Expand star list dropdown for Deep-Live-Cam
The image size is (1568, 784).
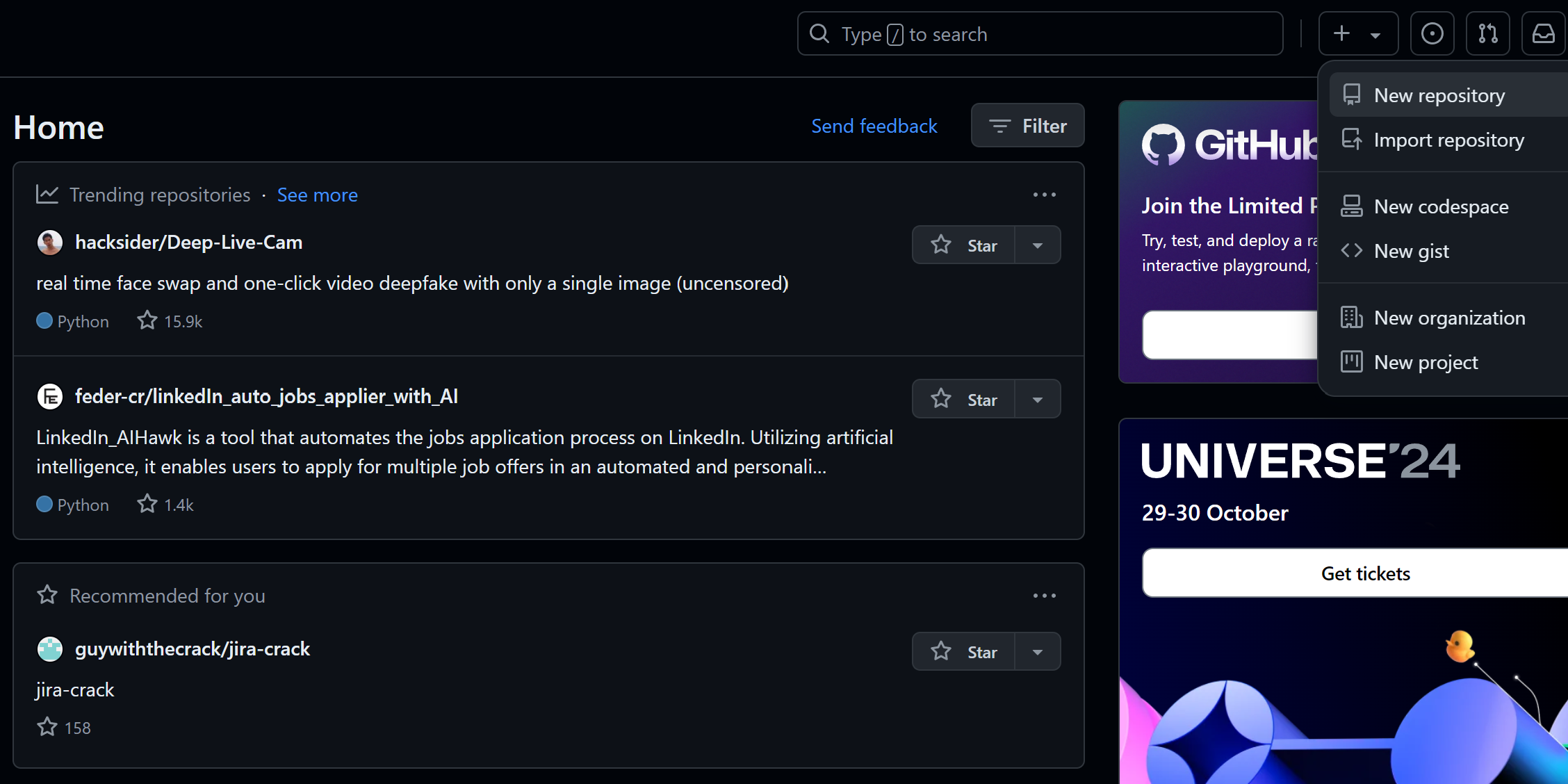point(1038,245)
